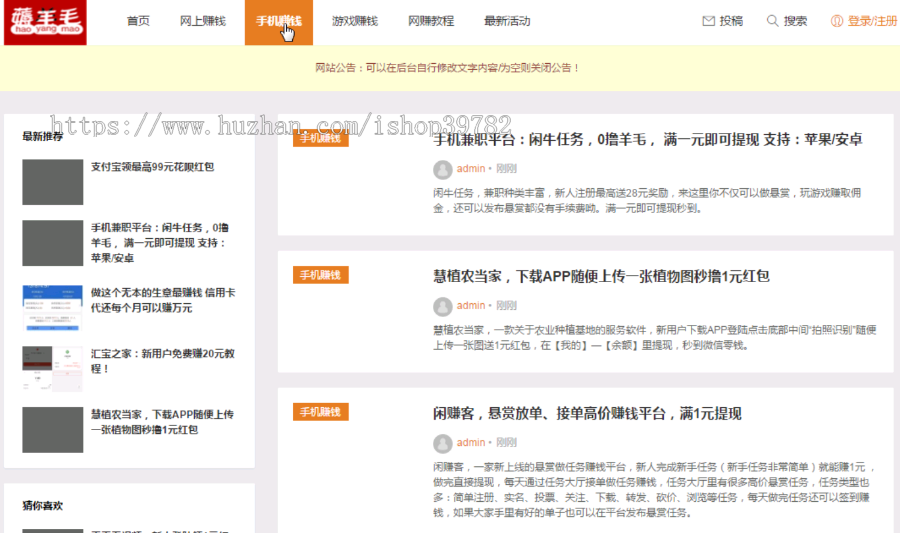Click the envelope icon beside 投稿
900x533 pixels.
(709, 21)
